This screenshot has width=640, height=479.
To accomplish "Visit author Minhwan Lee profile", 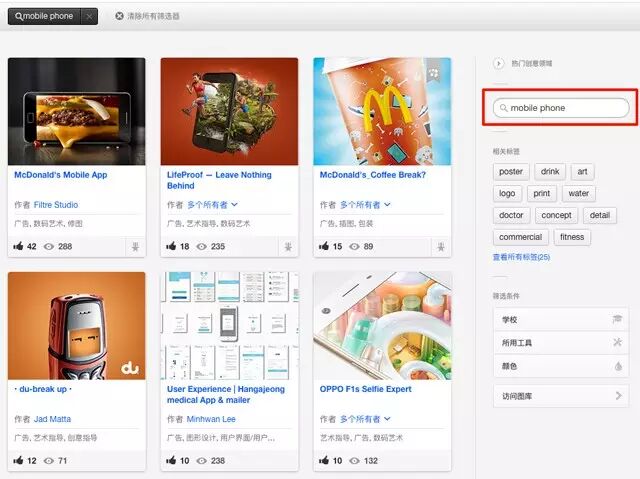I will click(211, 419).
